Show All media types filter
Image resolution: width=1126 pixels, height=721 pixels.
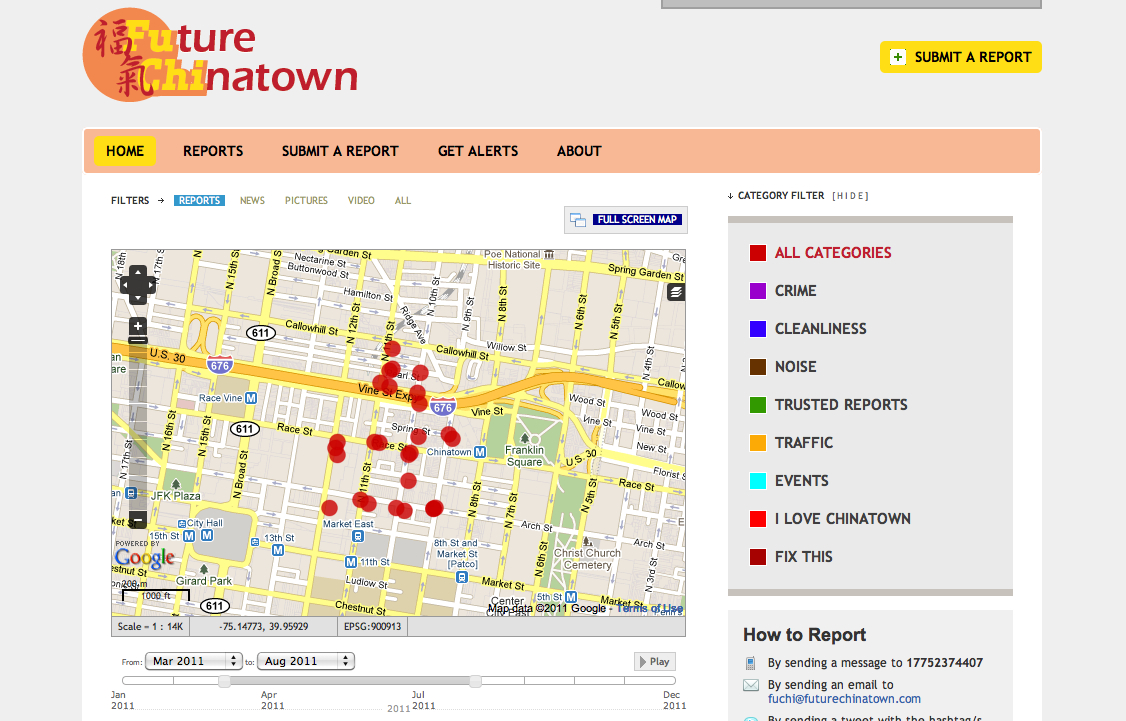coord(403,200)
